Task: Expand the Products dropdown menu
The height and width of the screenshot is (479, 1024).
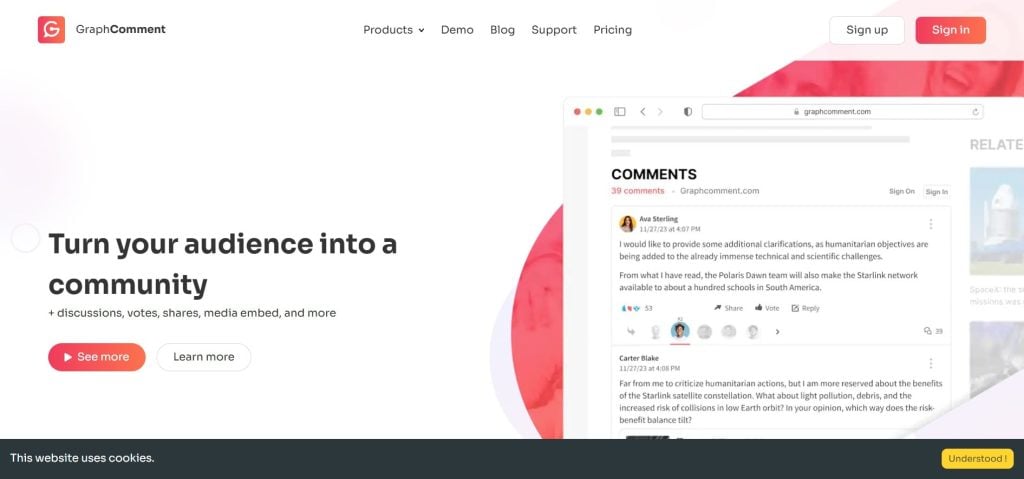Action: (393, 30)
